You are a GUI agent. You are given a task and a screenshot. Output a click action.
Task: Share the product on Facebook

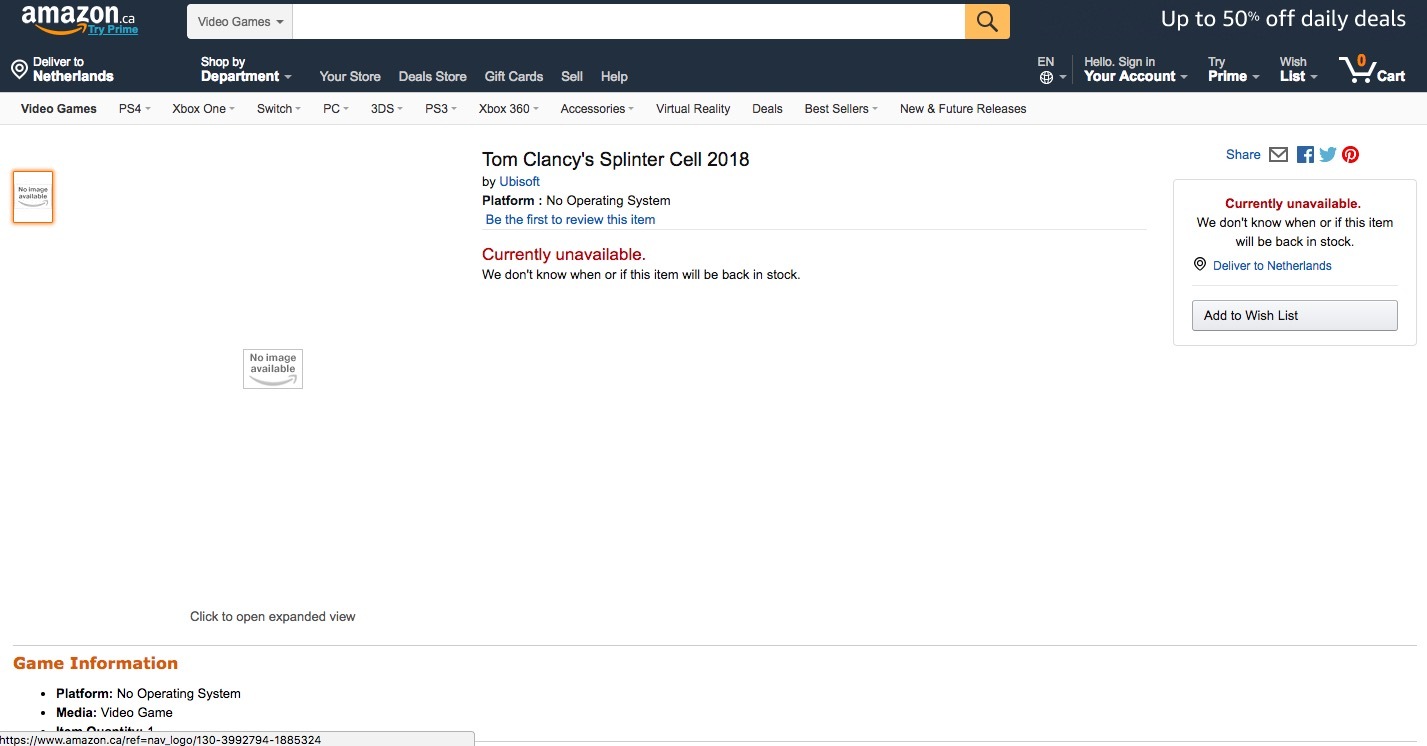click(1305, 155)
